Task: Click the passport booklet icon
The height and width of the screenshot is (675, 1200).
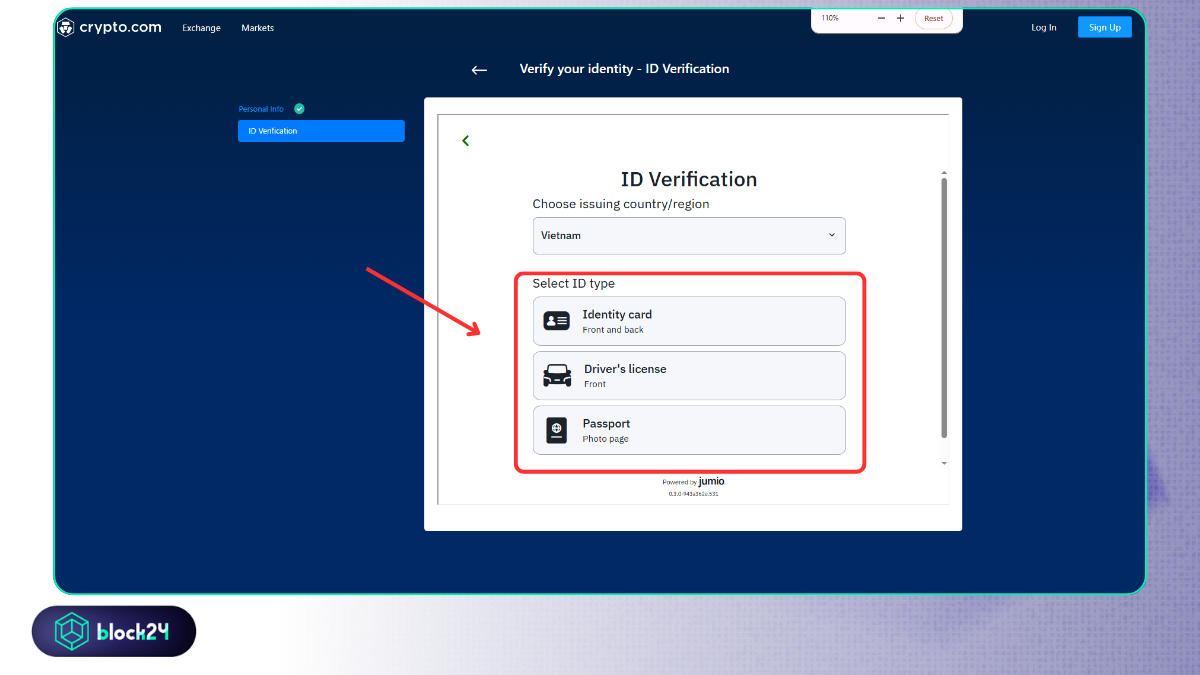Action: 556,430
